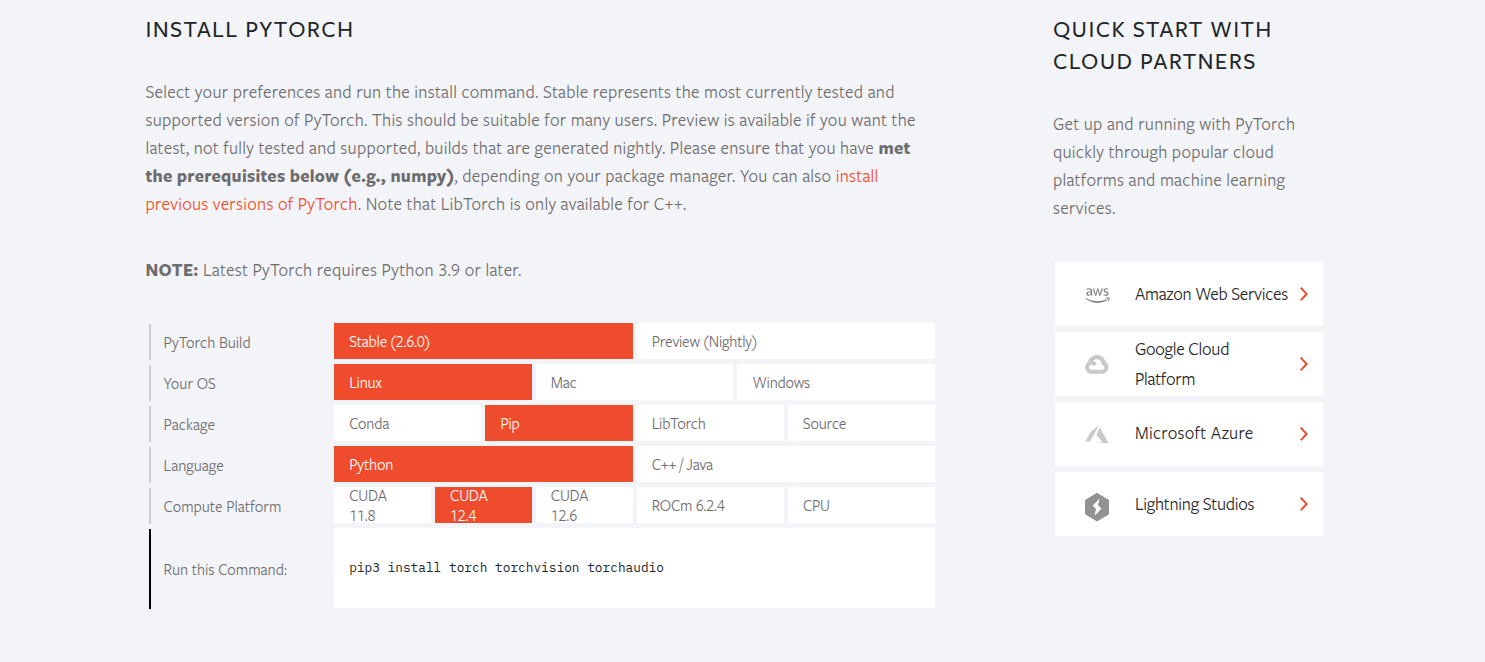Choose the LibTorch package option

pyautogui.click(x=709, y=424)
